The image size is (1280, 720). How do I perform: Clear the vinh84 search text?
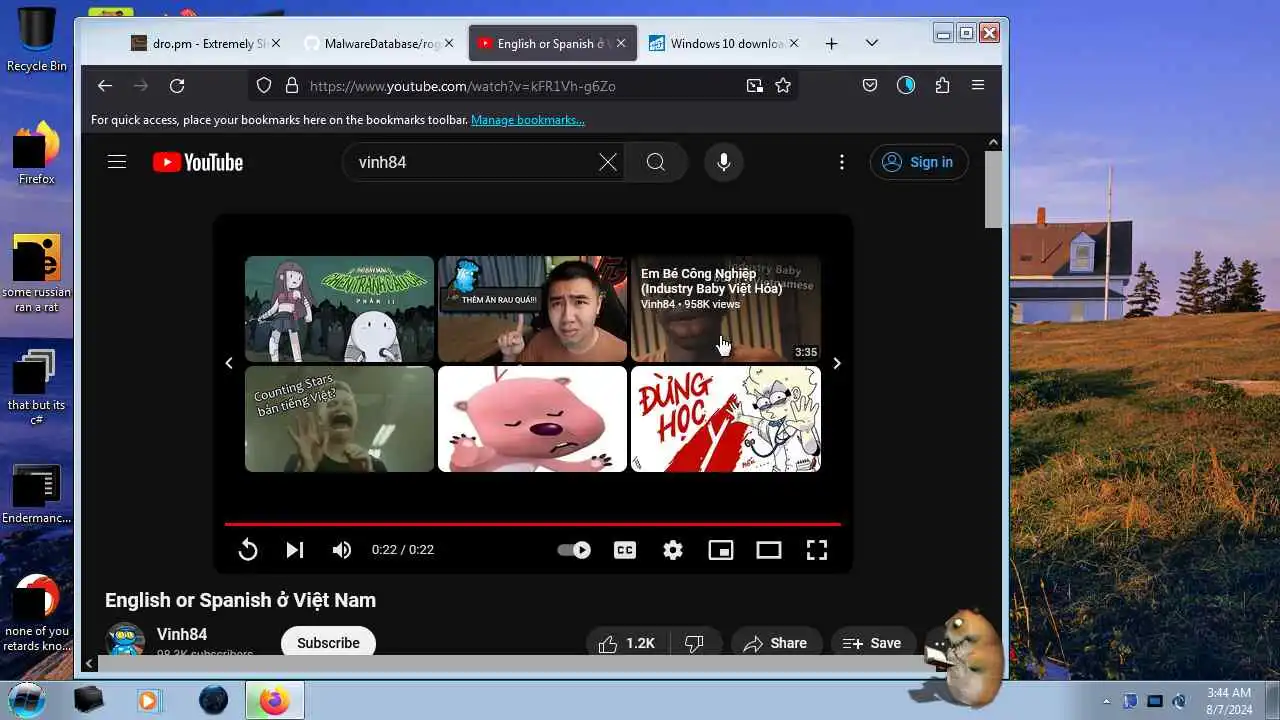point(608,162)
